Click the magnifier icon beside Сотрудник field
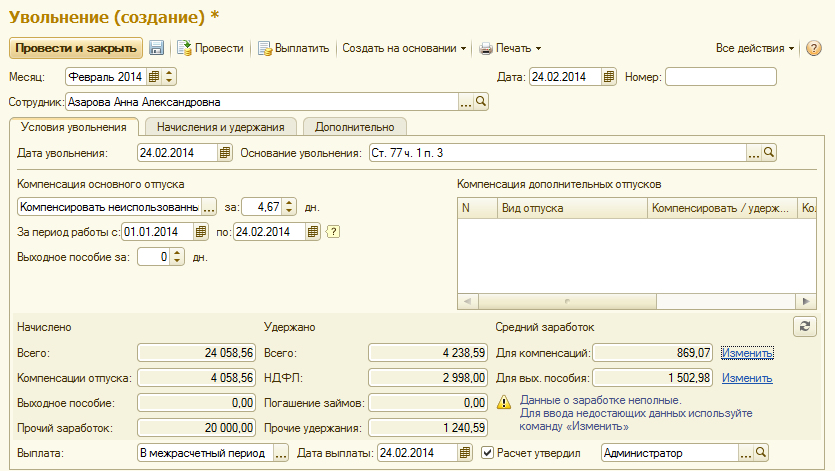 [x=480, y=101]
